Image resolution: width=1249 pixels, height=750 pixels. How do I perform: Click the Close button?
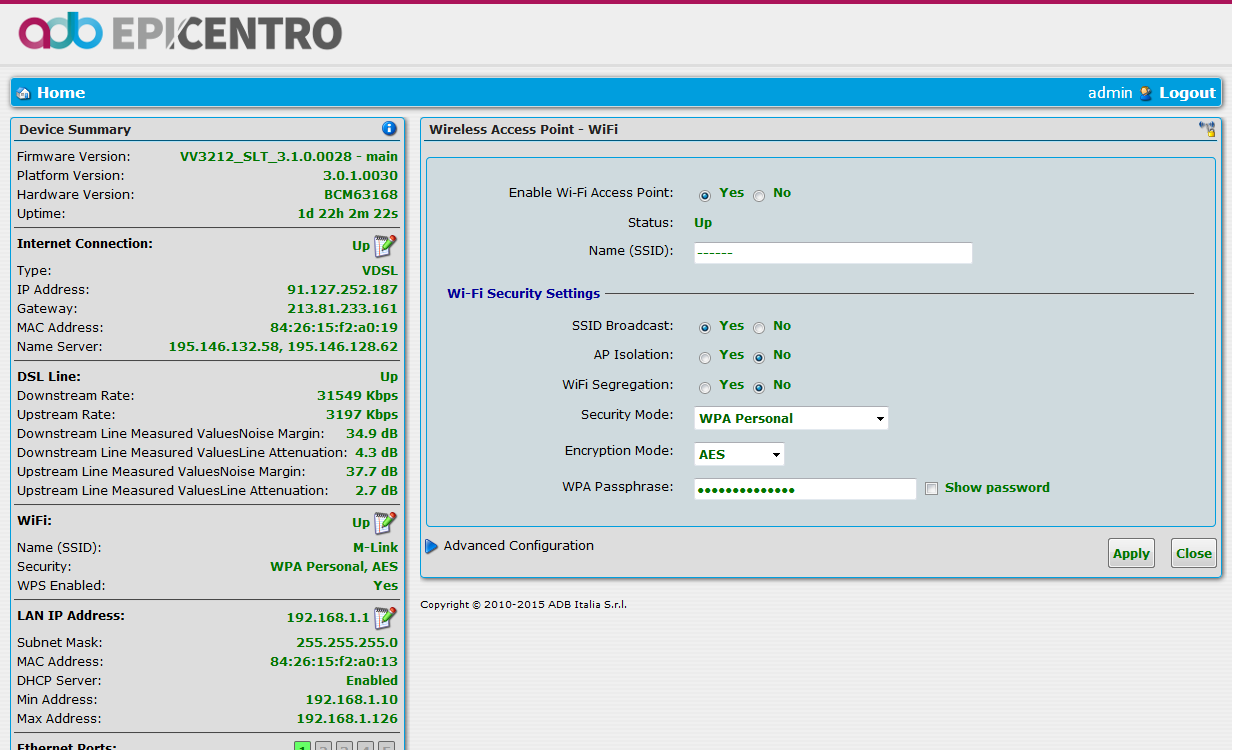(x=1194, y=553)
